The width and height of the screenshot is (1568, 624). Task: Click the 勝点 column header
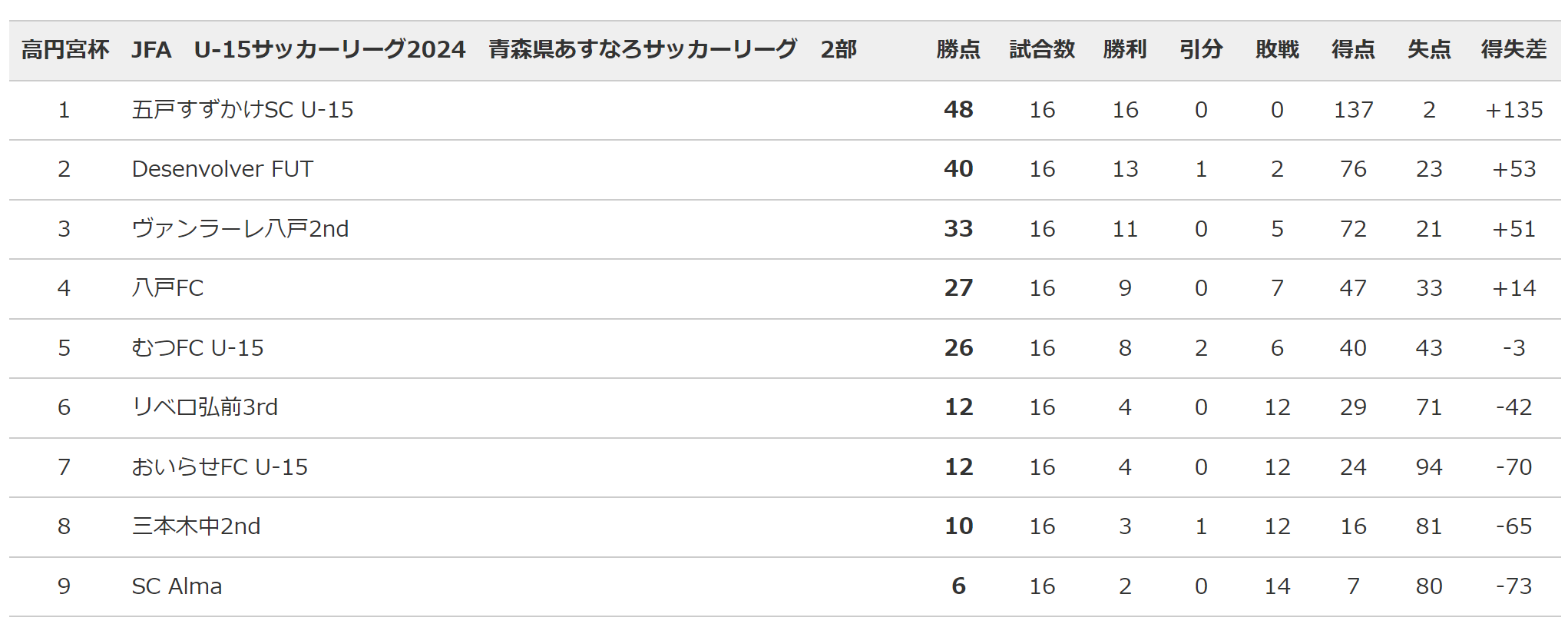click(958, 50)
